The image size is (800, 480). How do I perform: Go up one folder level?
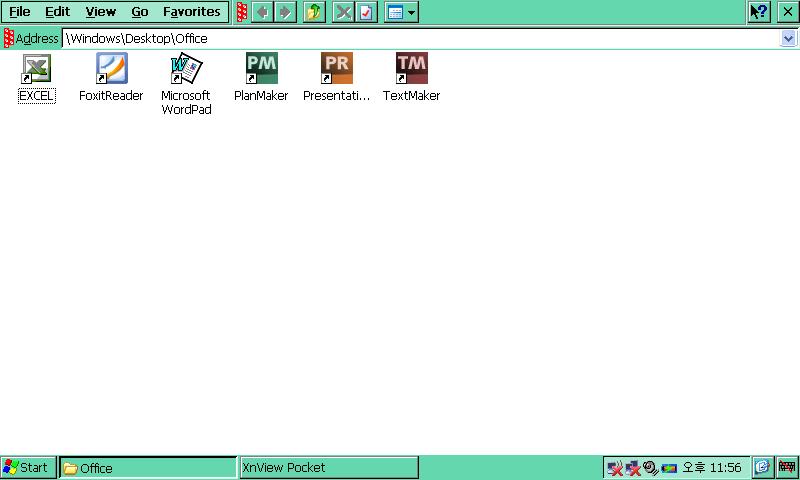tap(314, 12)
